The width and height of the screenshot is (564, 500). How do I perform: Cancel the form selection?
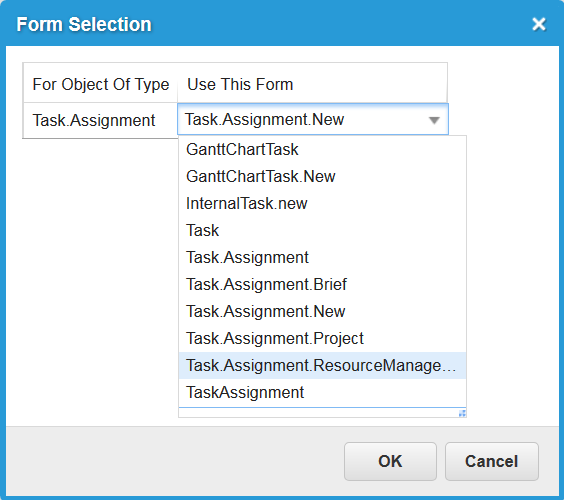(492, 461)
